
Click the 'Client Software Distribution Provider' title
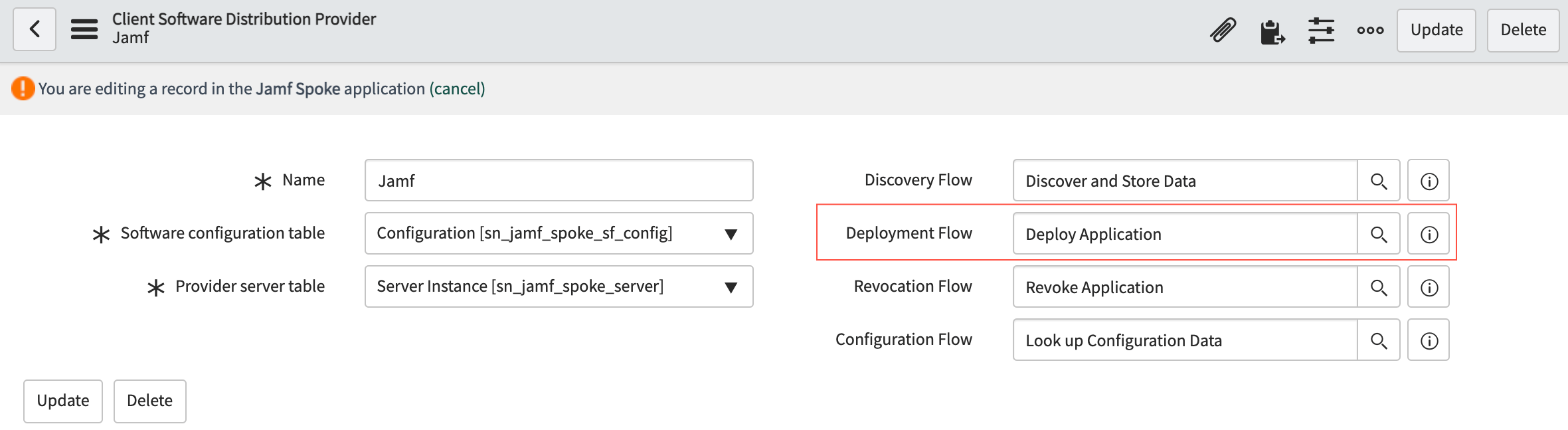click(244, 19)
